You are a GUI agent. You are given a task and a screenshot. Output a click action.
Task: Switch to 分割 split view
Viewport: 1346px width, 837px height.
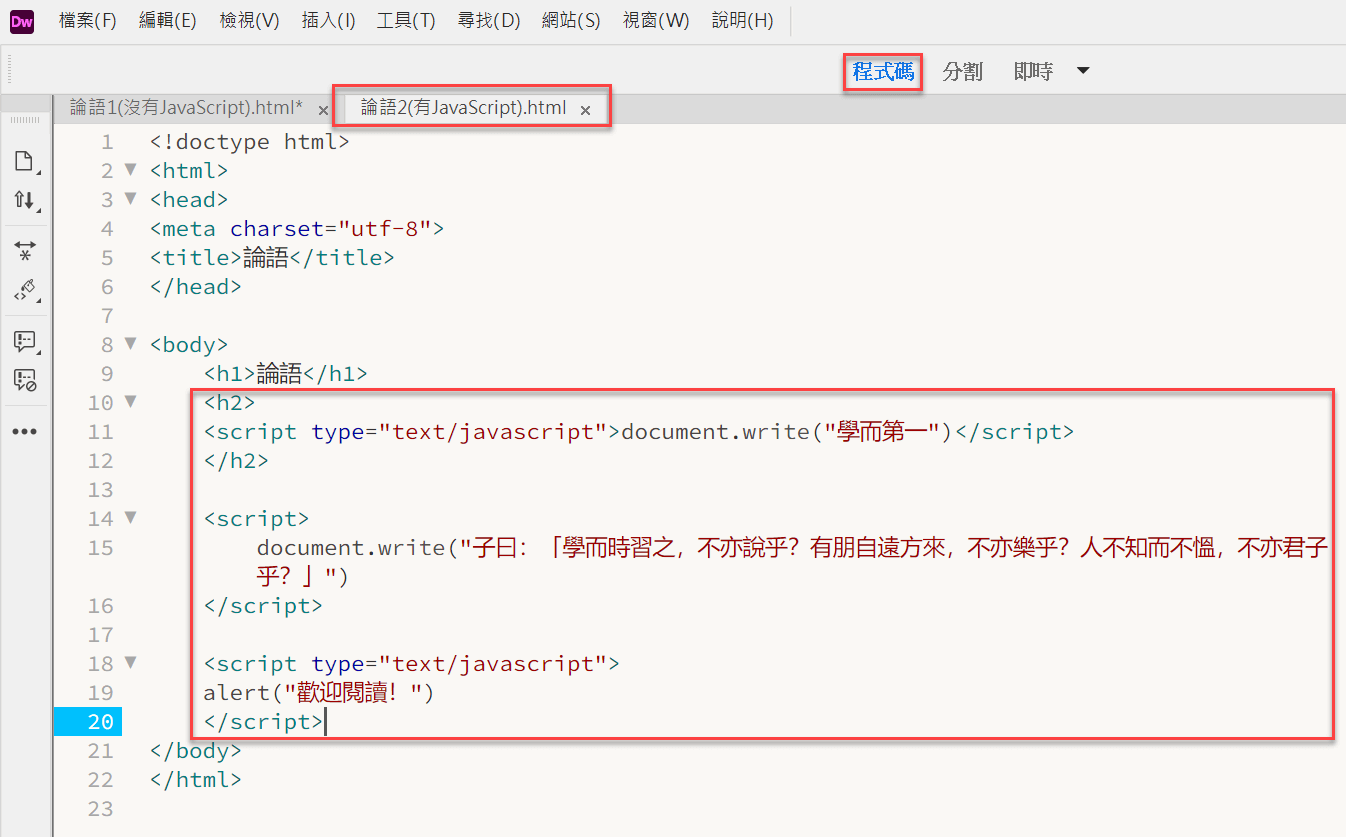pos(963,72)
